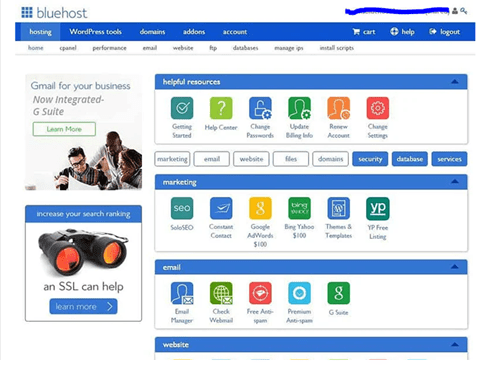This screenshot has width=487, height=368.
Task: Open the Change Settings gear icon
Action: 378,108
